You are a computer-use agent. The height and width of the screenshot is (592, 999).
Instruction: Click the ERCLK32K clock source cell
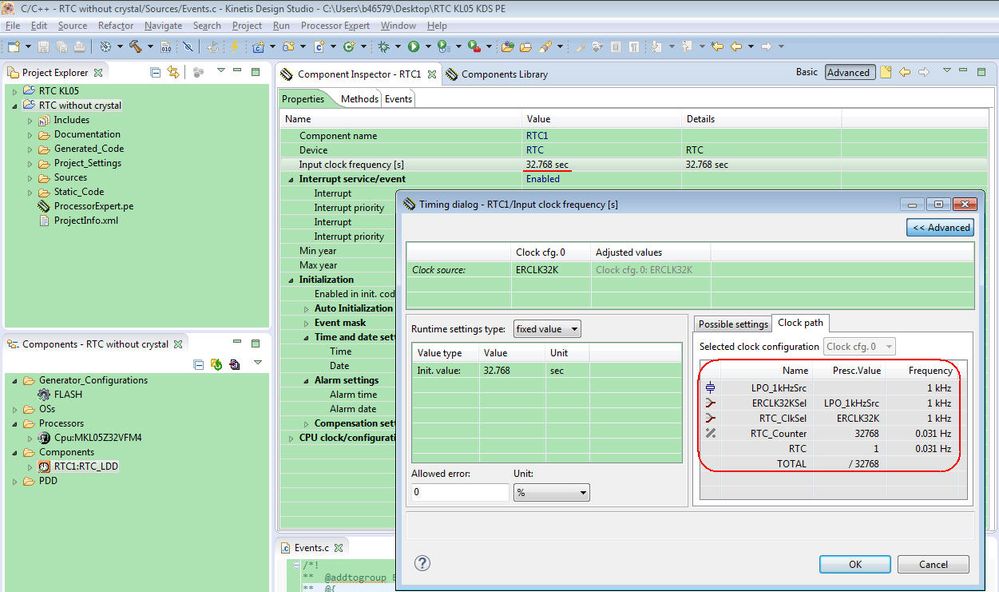(x=550, y=270)
